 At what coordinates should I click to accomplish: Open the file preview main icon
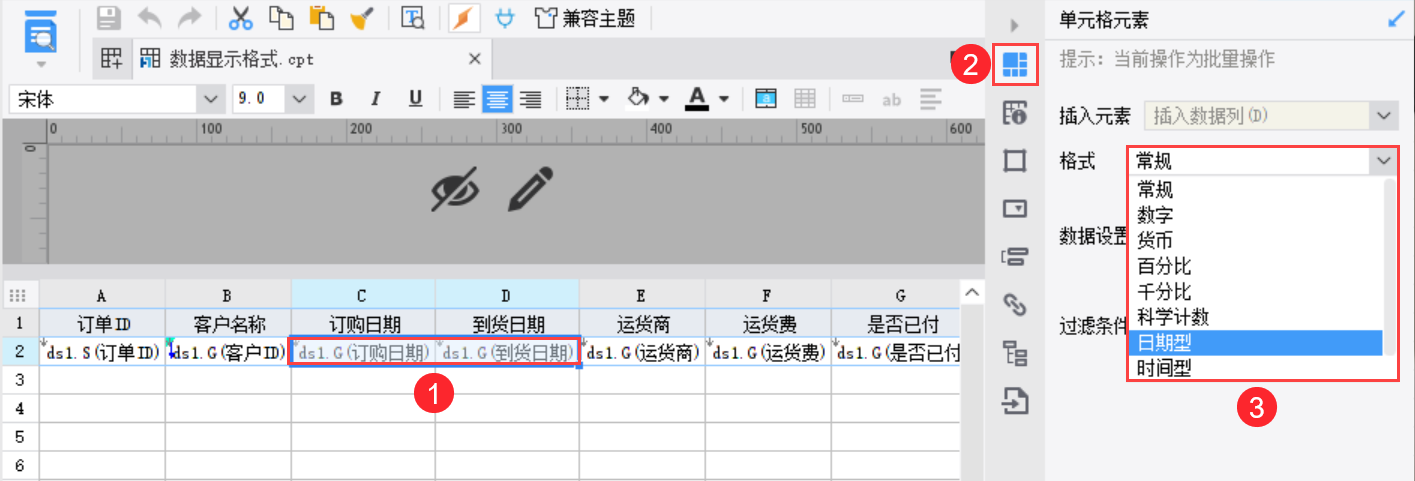click(x=41, y=31)
